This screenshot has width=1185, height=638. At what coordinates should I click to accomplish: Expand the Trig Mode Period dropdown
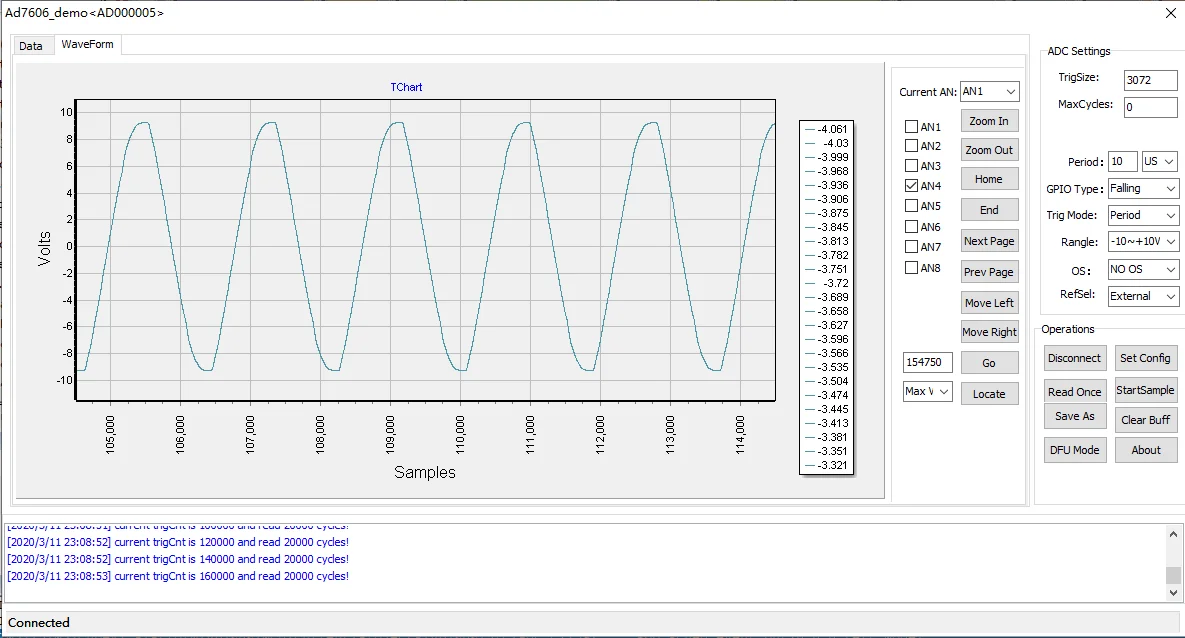pyautogui.click(x=1143, y=215)
